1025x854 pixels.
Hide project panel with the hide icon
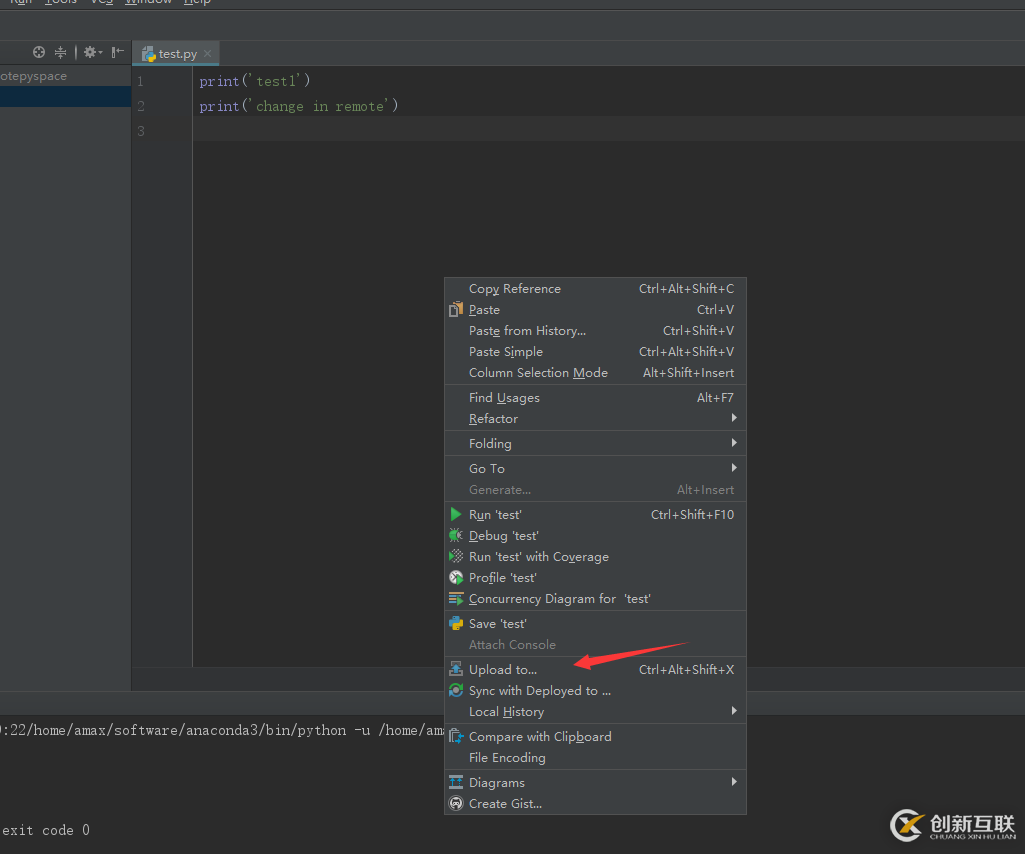click(118, 52)
